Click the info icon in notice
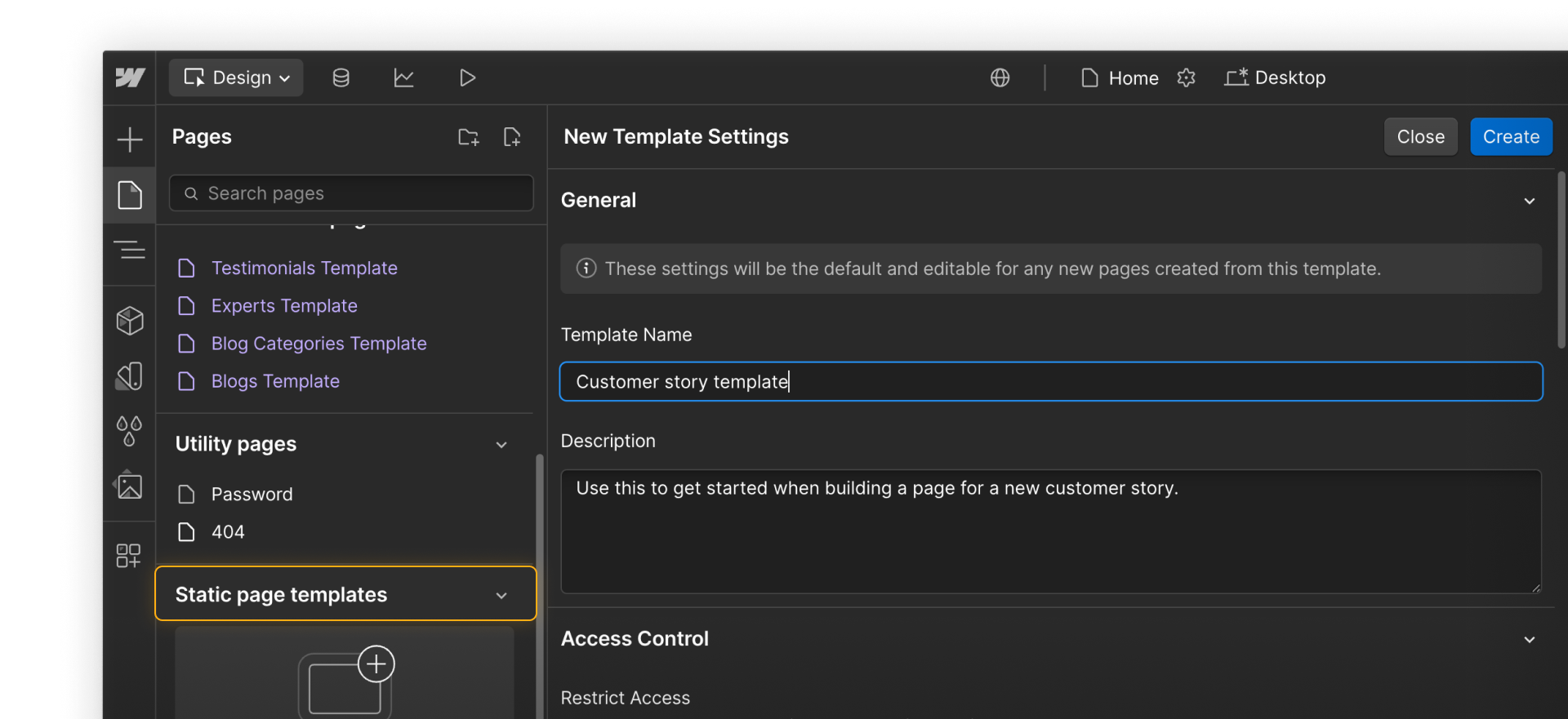 [x=586, y=268]
